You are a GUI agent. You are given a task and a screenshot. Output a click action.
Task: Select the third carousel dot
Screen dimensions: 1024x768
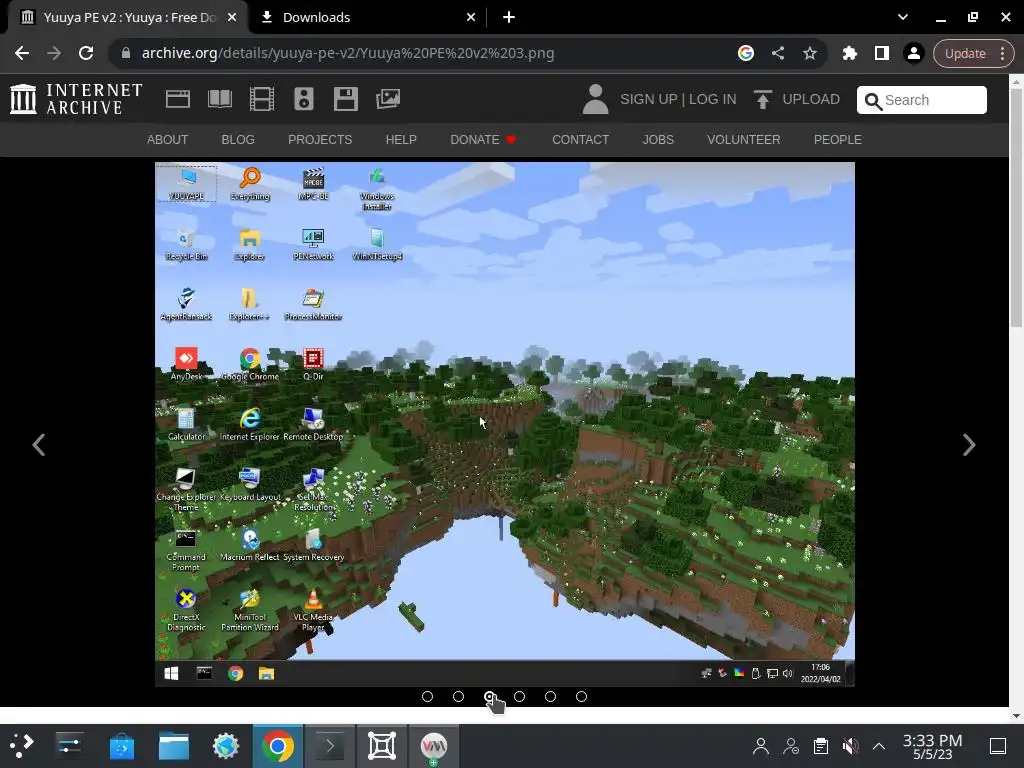489,697
